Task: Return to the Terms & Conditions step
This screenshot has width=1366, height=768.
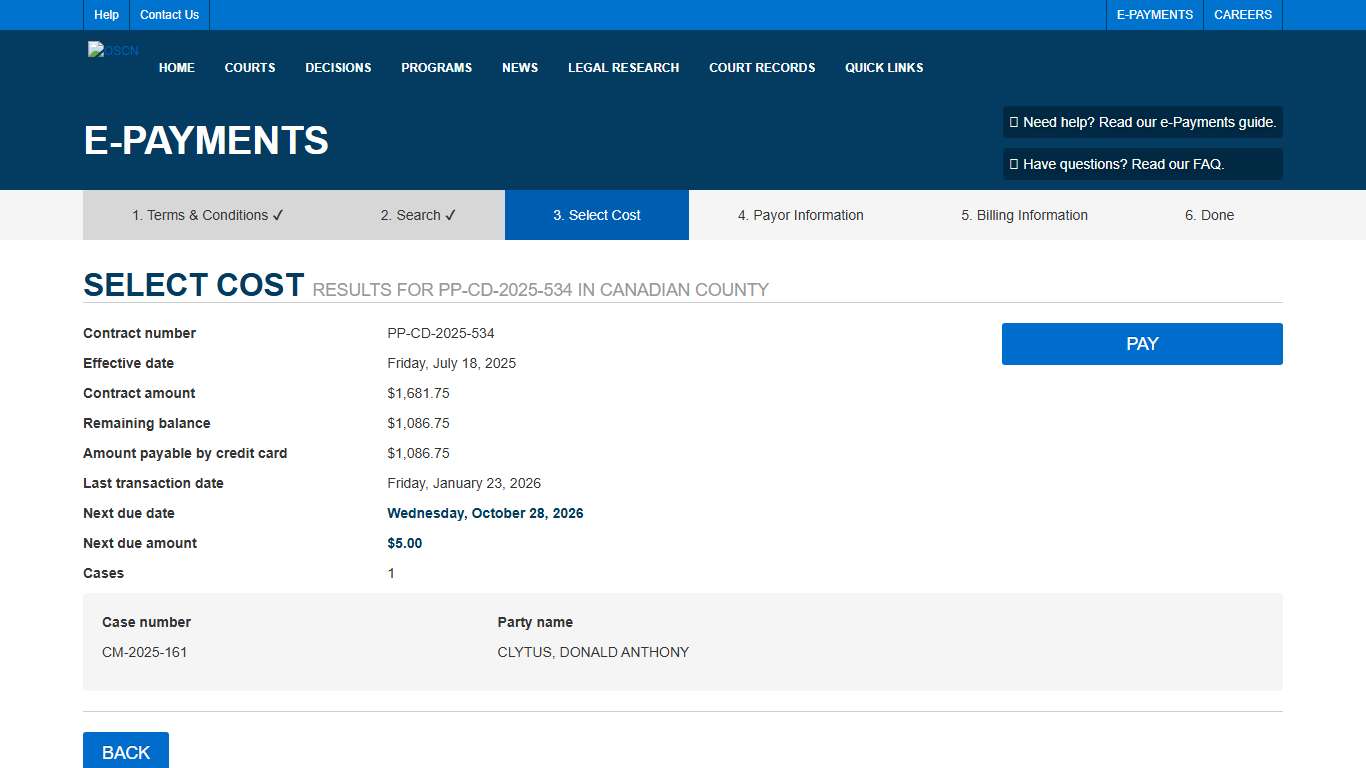Action: tap(200, 214)
